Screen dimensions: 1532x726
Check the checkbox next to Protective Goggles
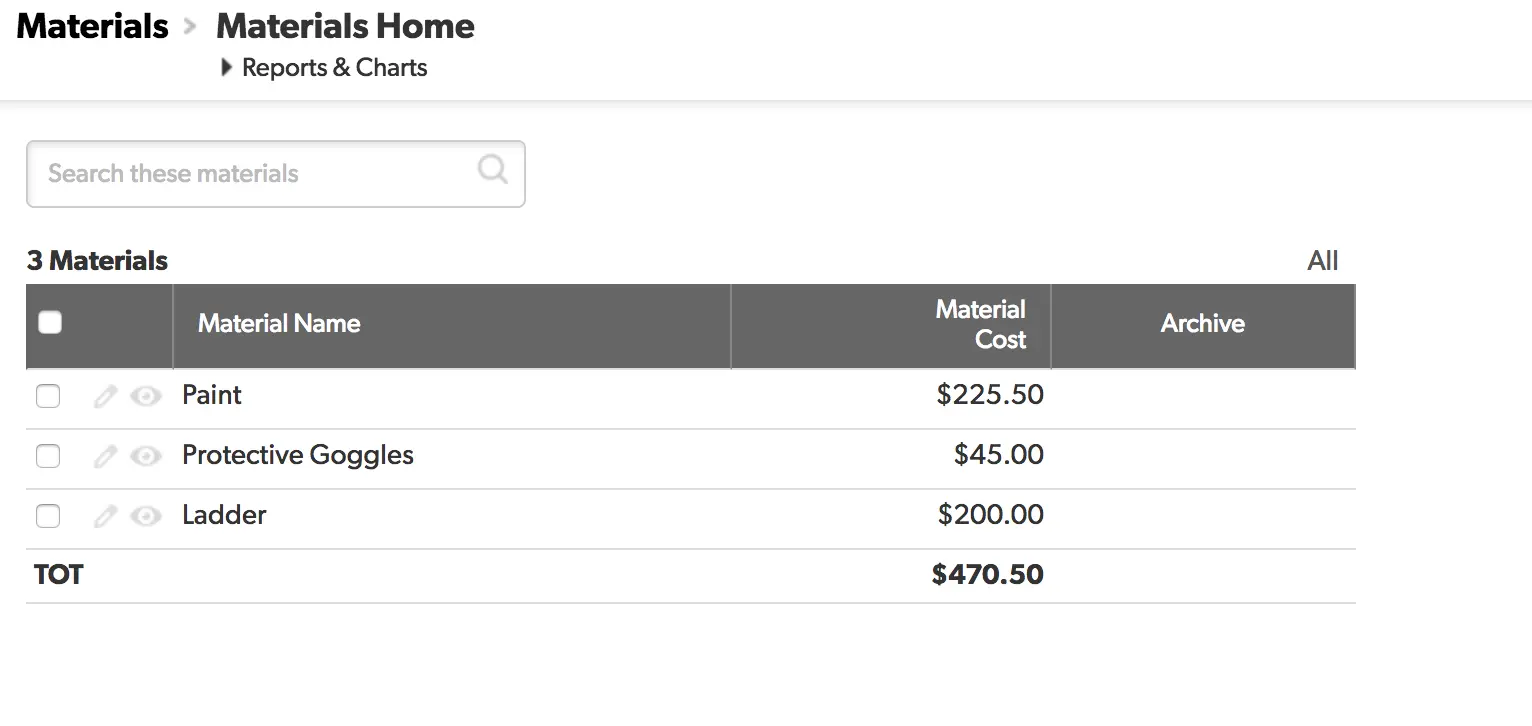(x=47, y=456)
